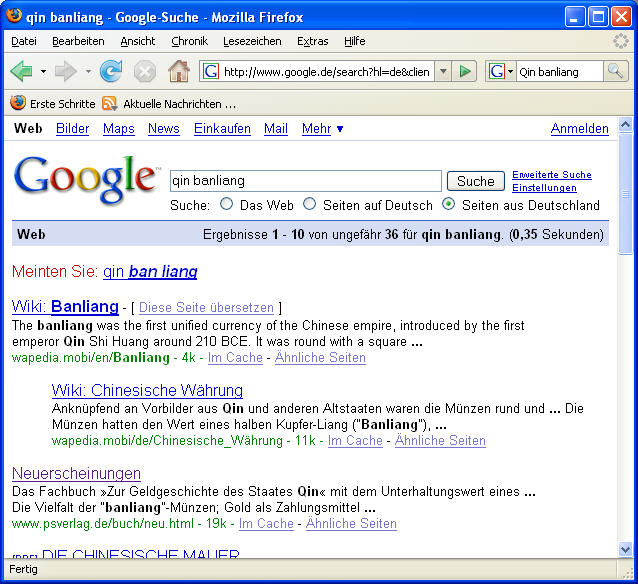Viewport: 638px width, 584px height.
Task: Open the Neuerscheinungen result
Action: [76, 474]
